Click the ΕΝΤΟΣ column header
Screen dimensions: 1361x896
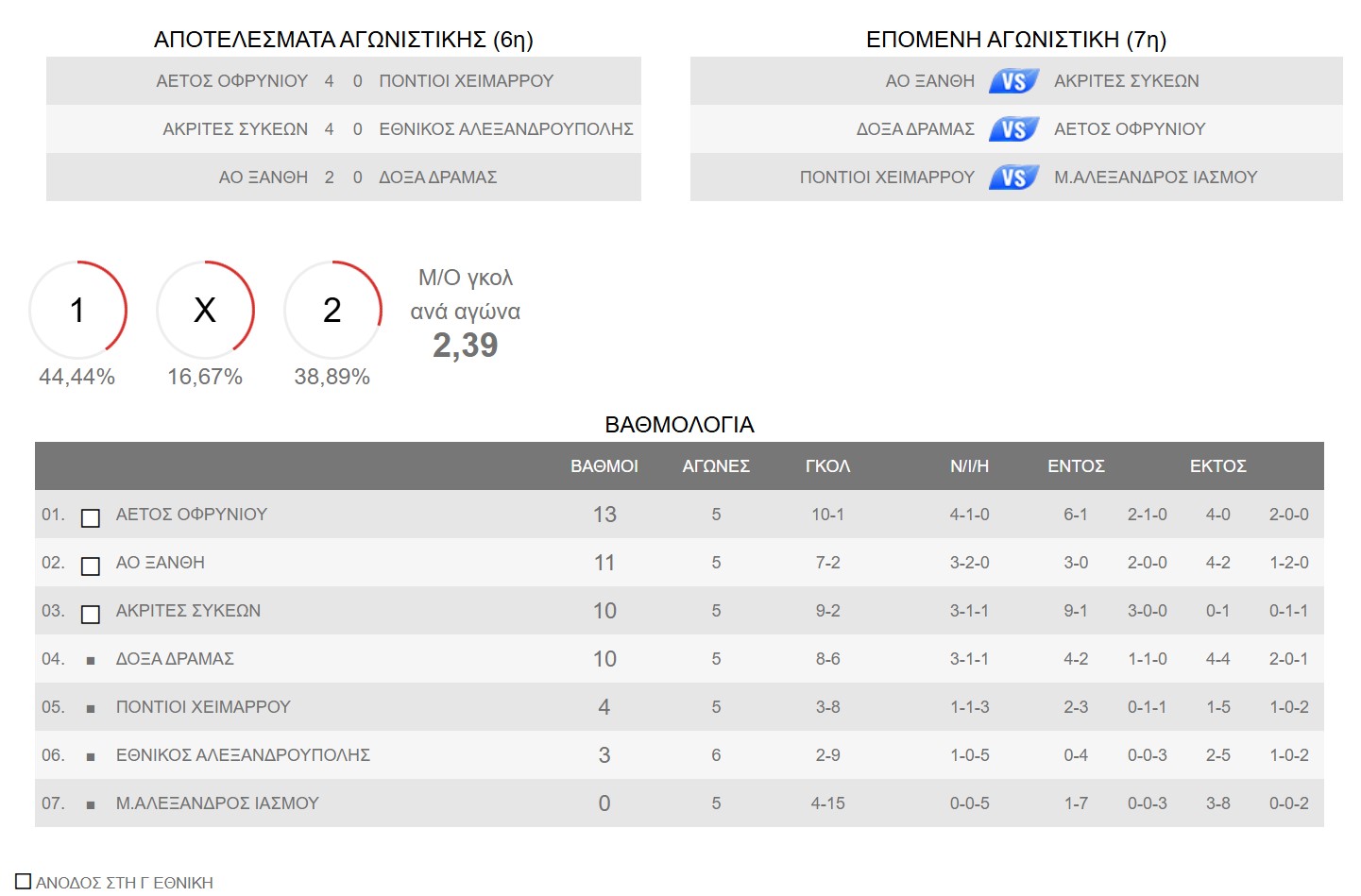click(x=1076, y=466)
